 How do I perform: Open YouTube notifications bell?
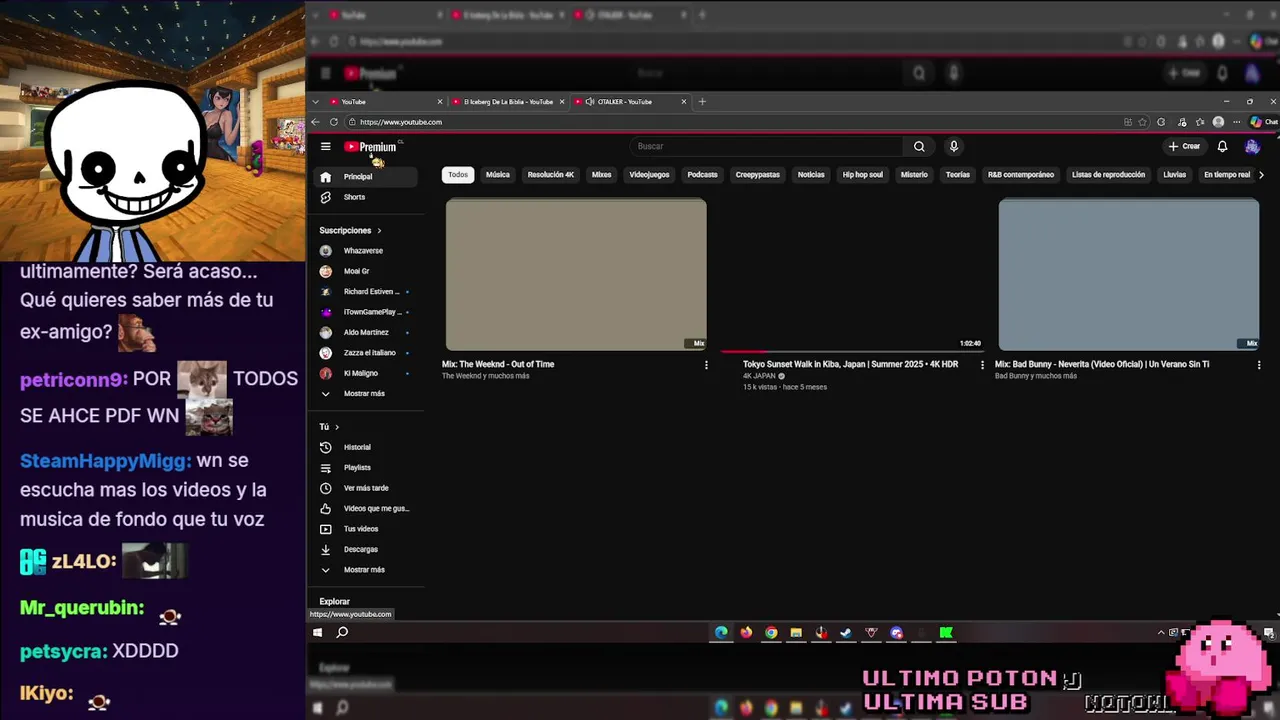click(x=1222, y=146)
